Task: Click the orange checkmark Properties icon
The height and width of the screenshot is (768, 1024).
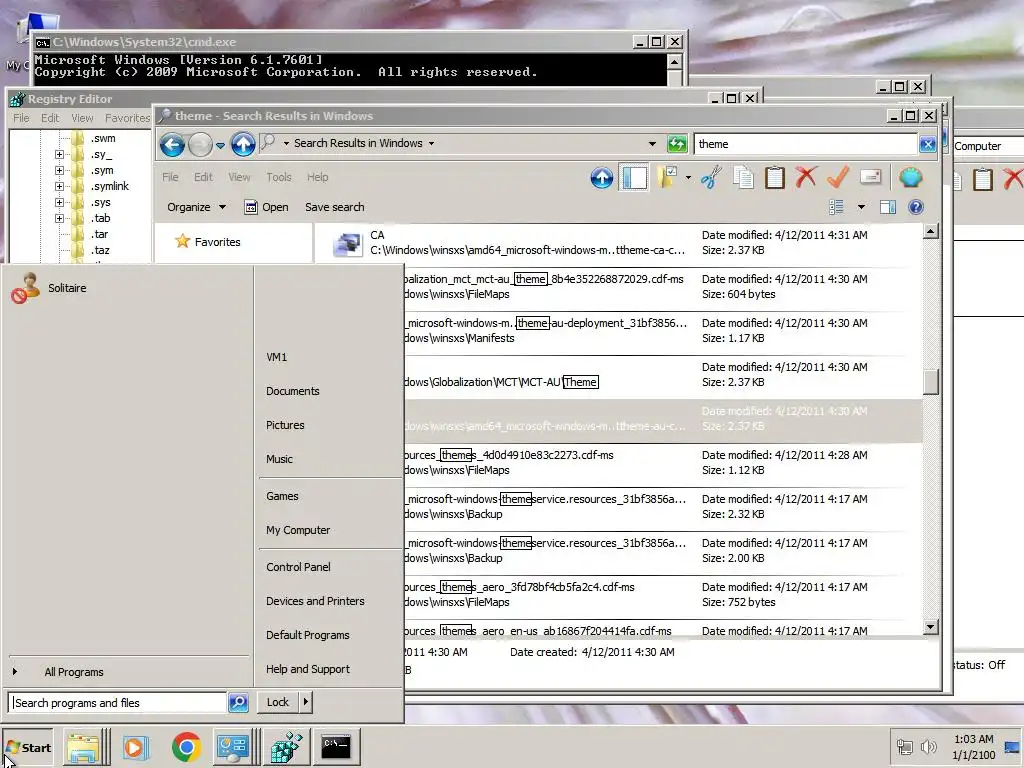Action: 838,176
